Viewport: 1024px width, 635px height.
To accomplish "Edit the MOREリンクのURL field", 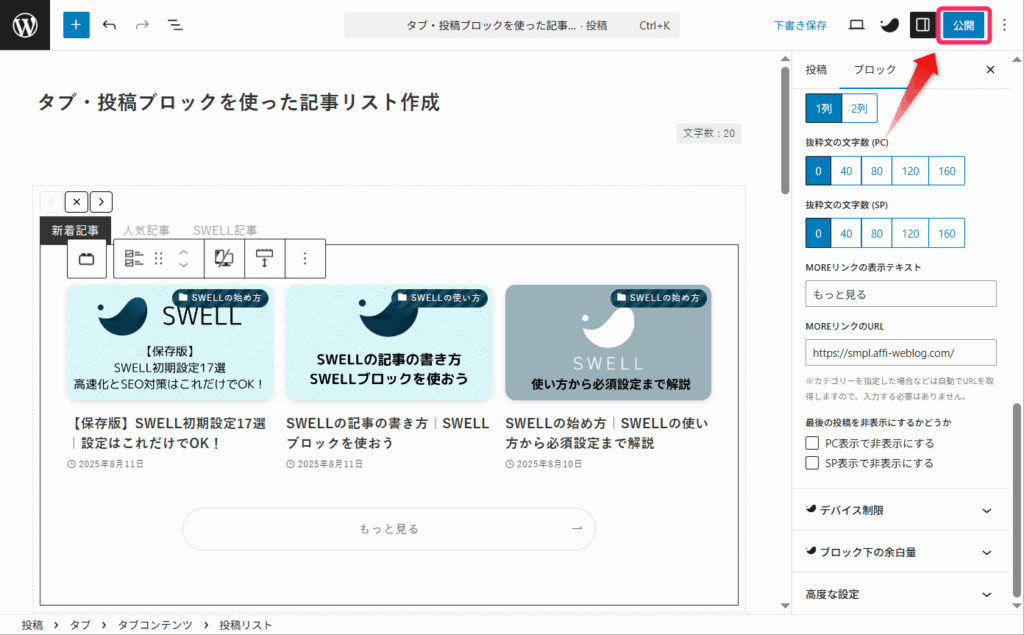I will coord(901,353).
